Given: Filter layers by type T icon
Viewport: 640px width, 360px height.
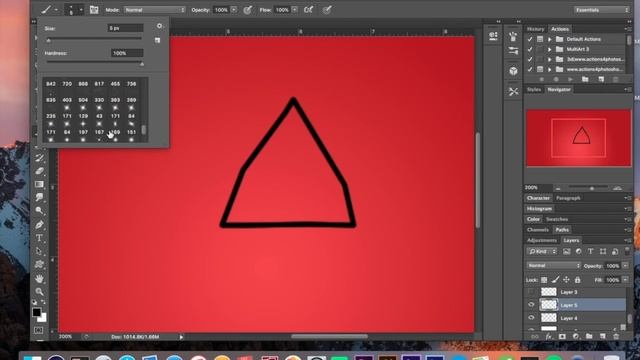Looking at the screenshot, I should point(590,251).
